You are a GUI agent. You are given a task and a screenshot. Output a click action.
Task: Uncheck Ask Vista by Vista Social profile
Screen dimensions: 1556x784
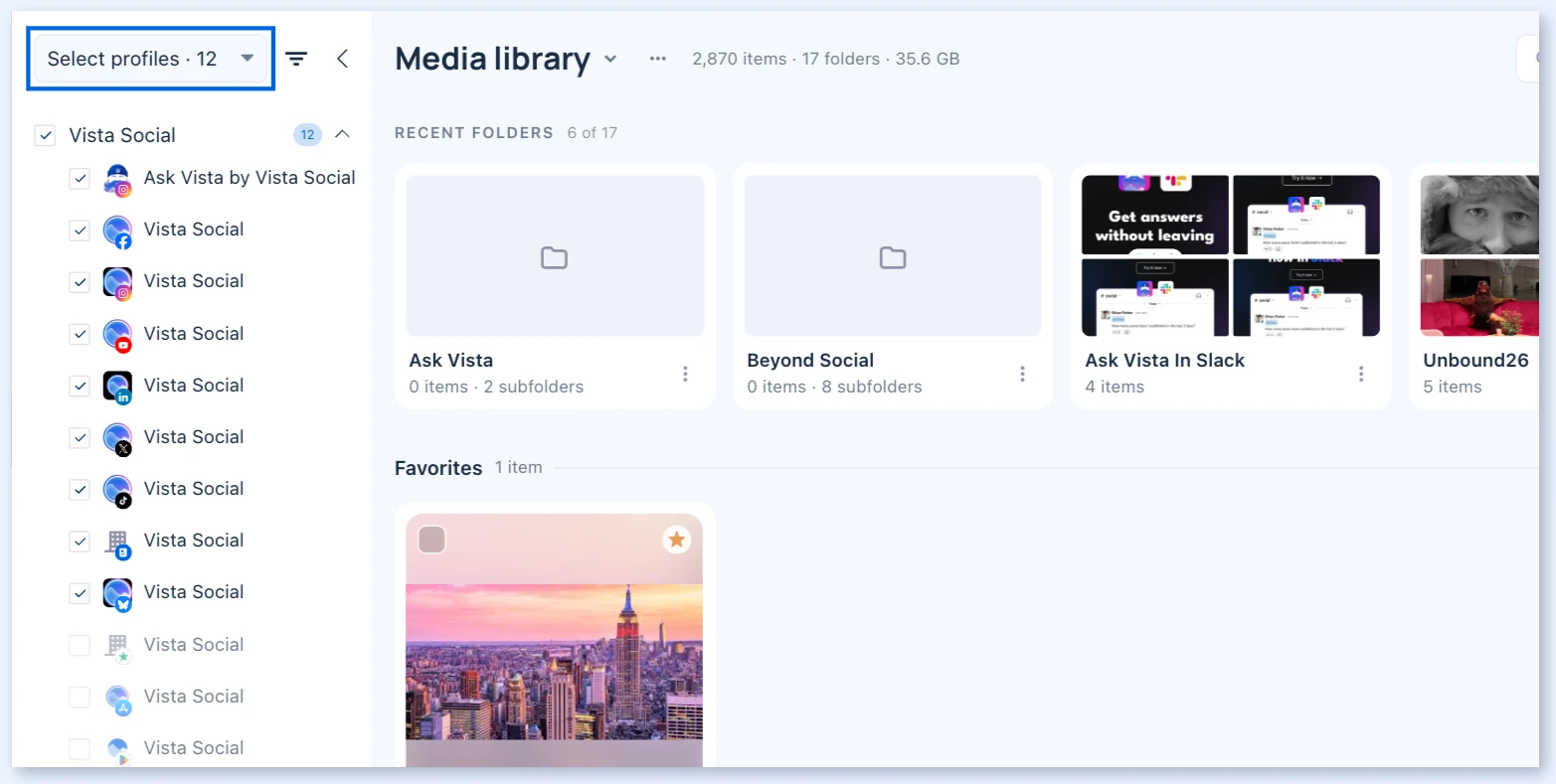pos(80,178)
